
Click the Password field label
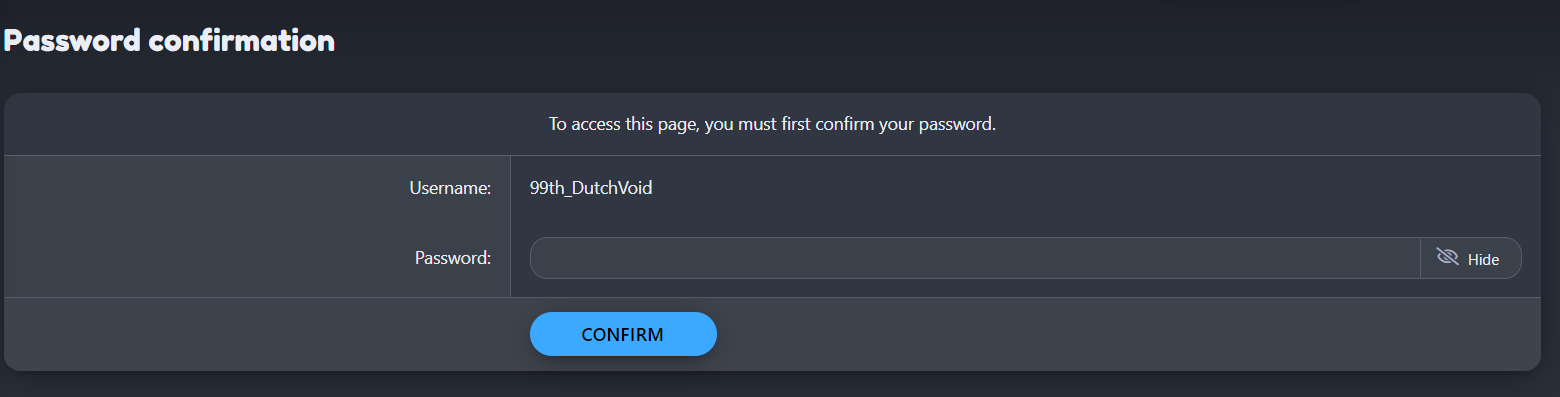coord(453,258)
